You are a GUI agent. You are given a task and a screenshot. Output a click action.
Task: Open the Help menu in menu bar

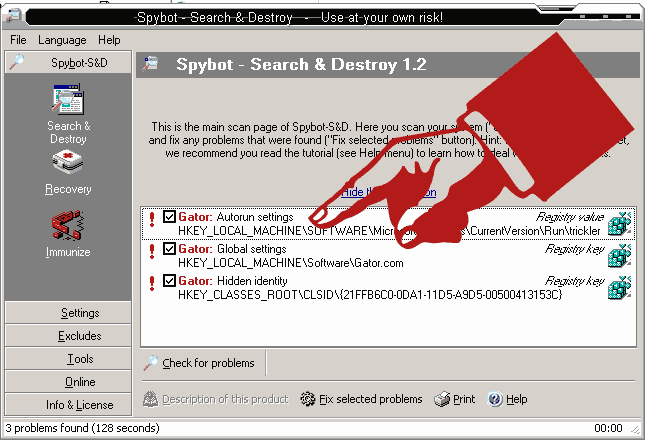coord(109,40)
